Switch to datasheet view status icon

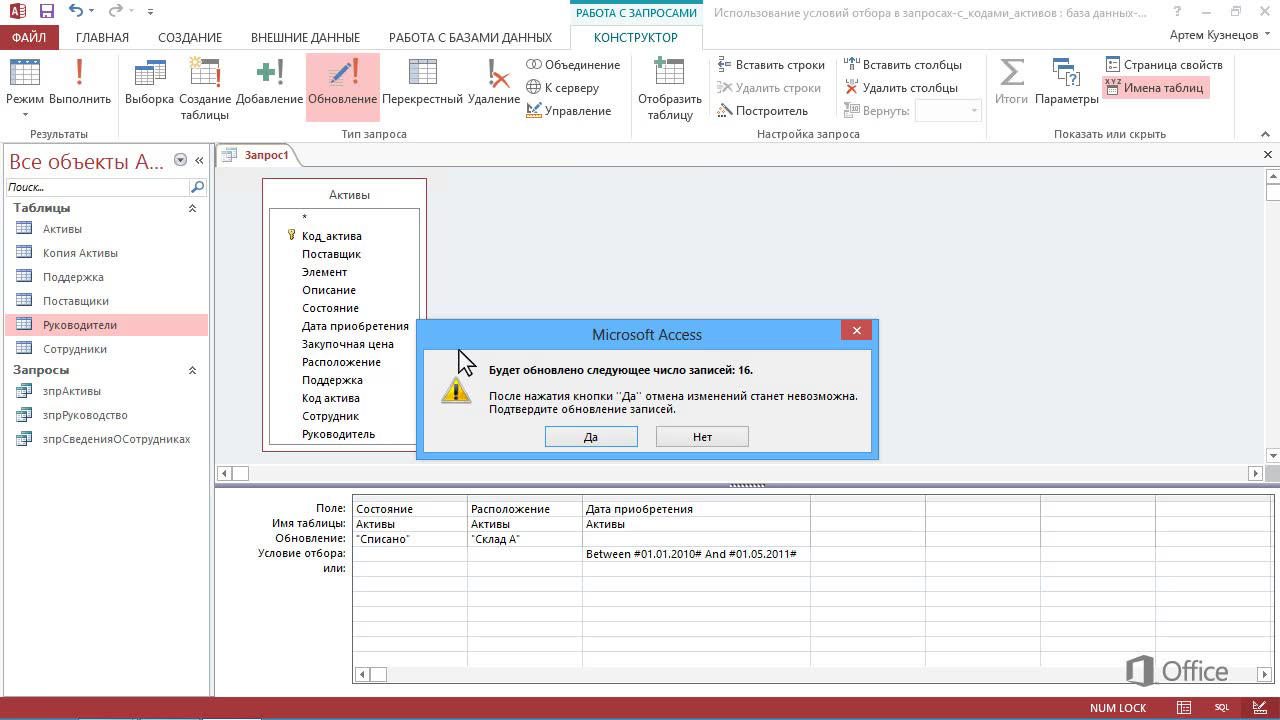click(1184, 708)
